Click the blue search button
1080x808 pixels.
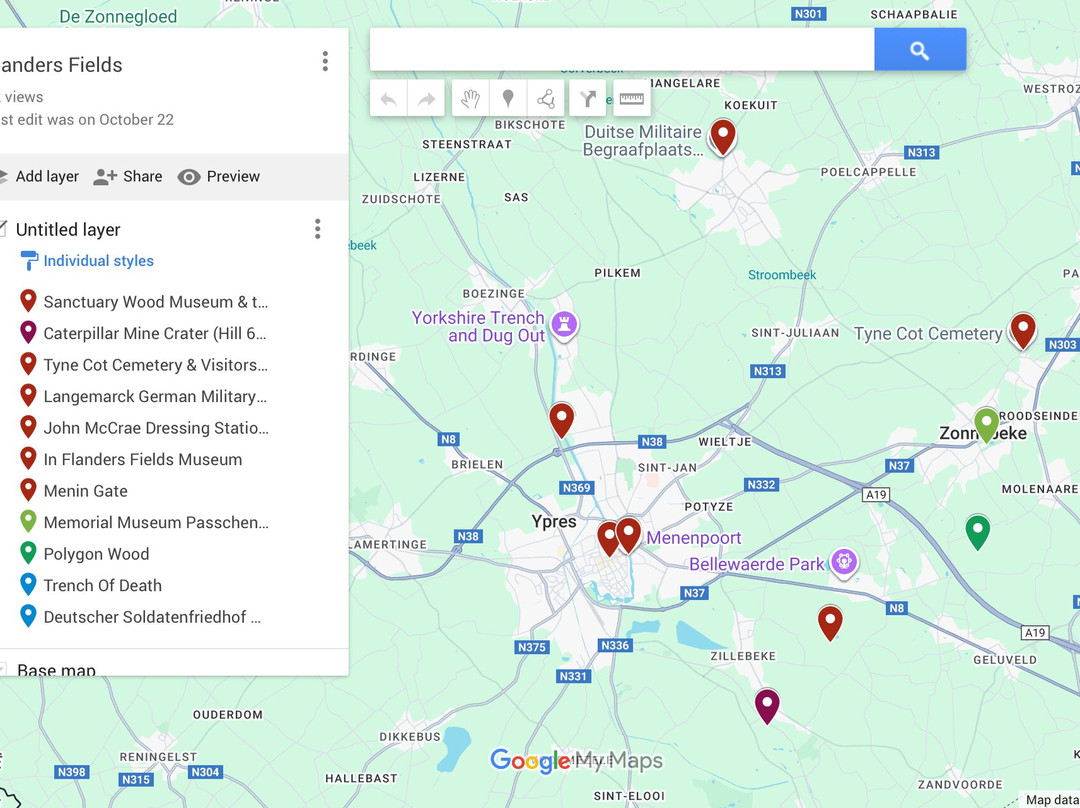point(919,50)
